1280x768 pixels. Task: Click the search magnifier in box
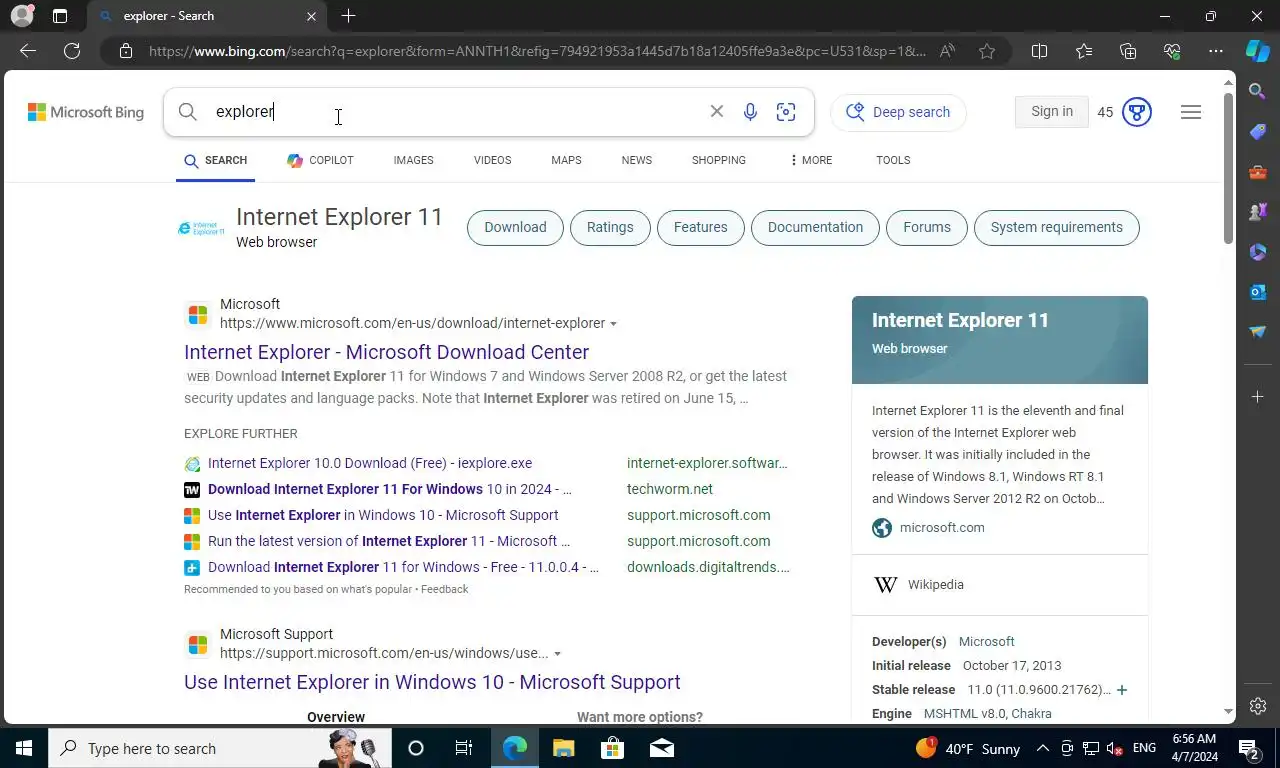[187, 112]
